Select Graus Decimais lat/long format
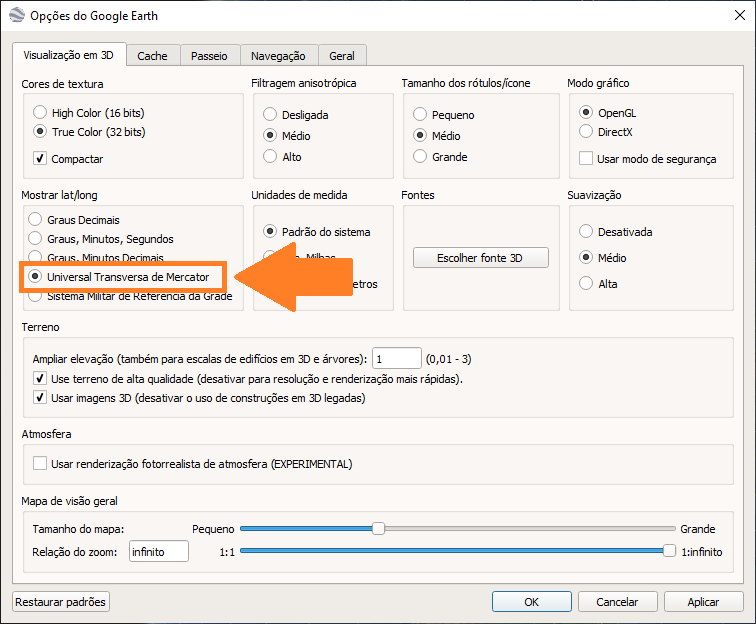This screenshot has height=624, width=756. click(x=36, y=219)
